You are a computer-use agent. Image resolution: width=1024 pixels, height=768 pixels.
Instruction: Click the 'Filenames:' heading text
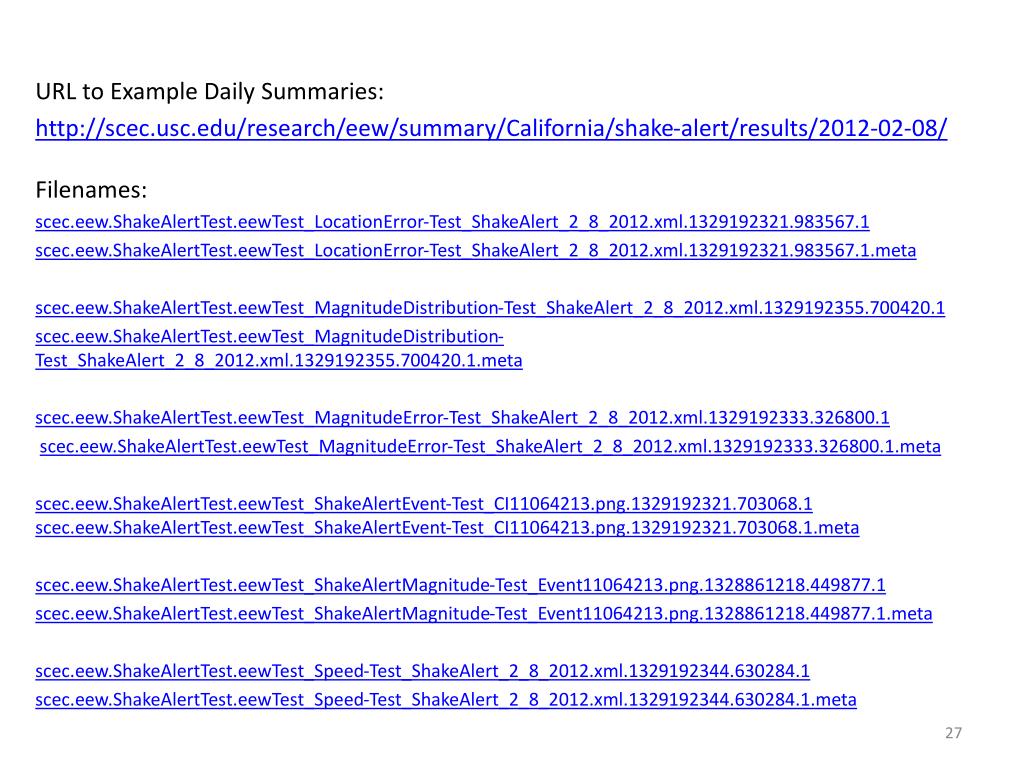click(x=91, y=190)
